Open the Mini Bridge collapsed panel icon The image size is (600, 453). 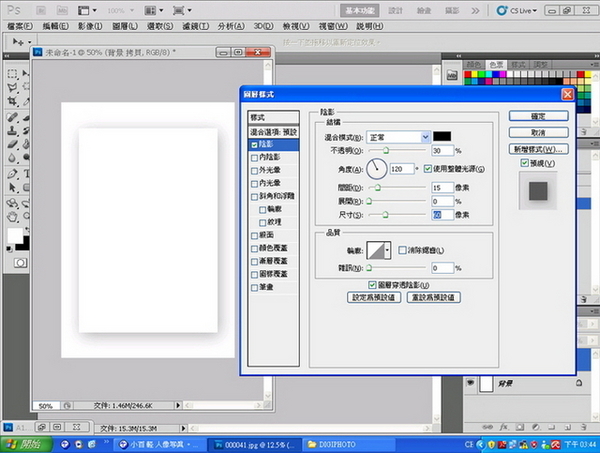pyautogui.click(x=452, y=75)
